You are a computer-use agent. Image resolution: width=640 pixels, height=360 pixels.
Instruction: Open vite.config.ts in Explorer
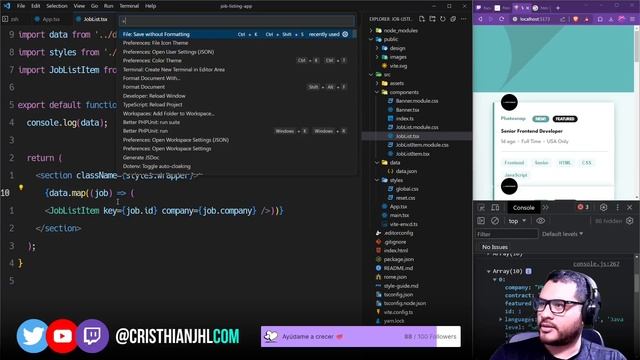398,312
